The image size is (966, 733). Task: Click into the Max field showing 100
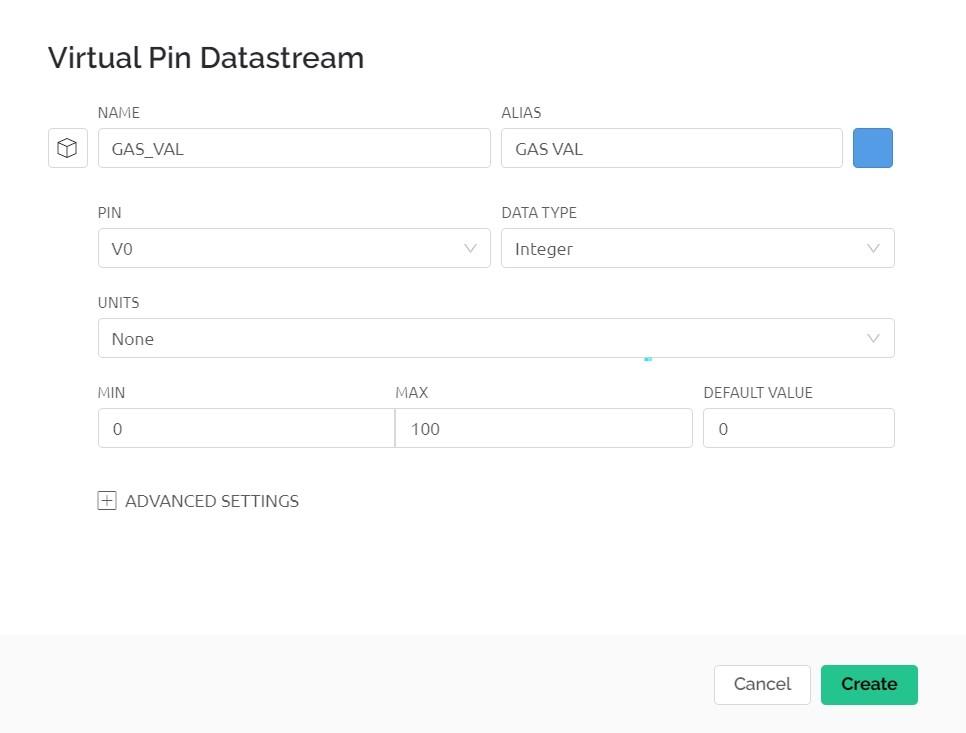pyautogui.click(x=543, y=429)
